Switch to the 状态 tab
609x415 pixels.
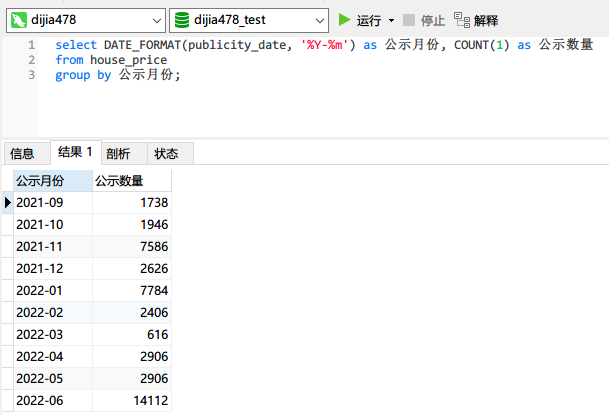[x=166, y=153]
